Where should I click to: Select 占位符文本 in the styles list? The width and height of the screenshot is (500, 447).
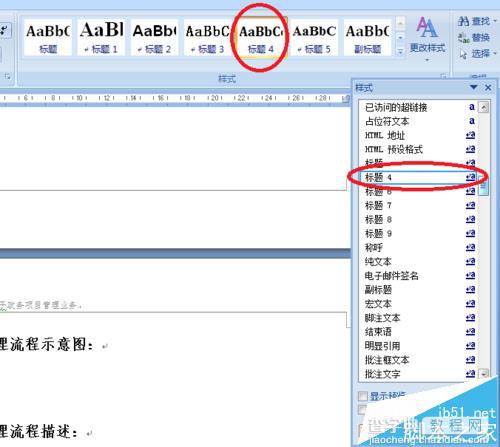(419, 121)
